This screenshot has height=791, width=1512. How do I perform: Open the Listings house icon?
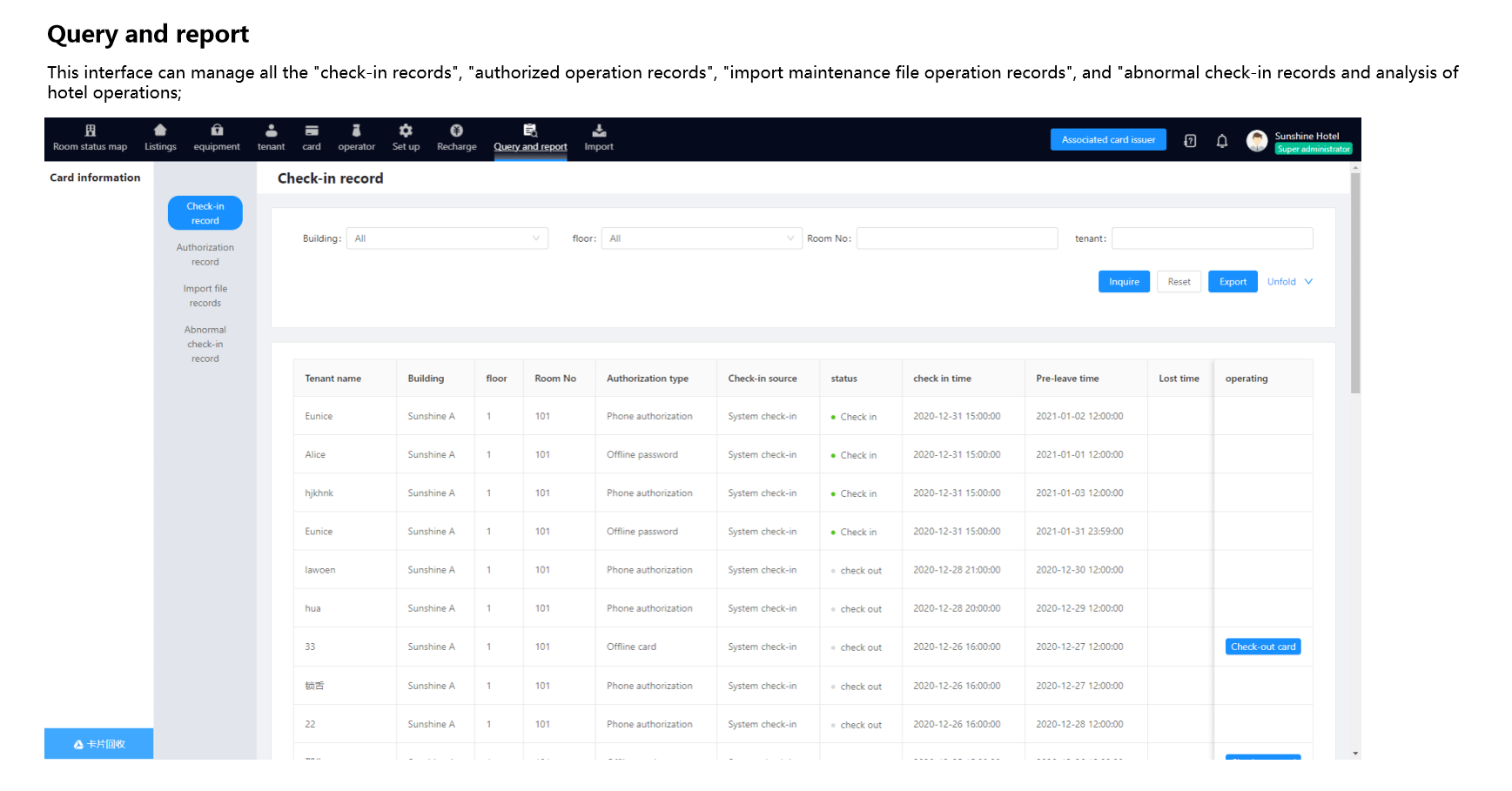[160, 131]
